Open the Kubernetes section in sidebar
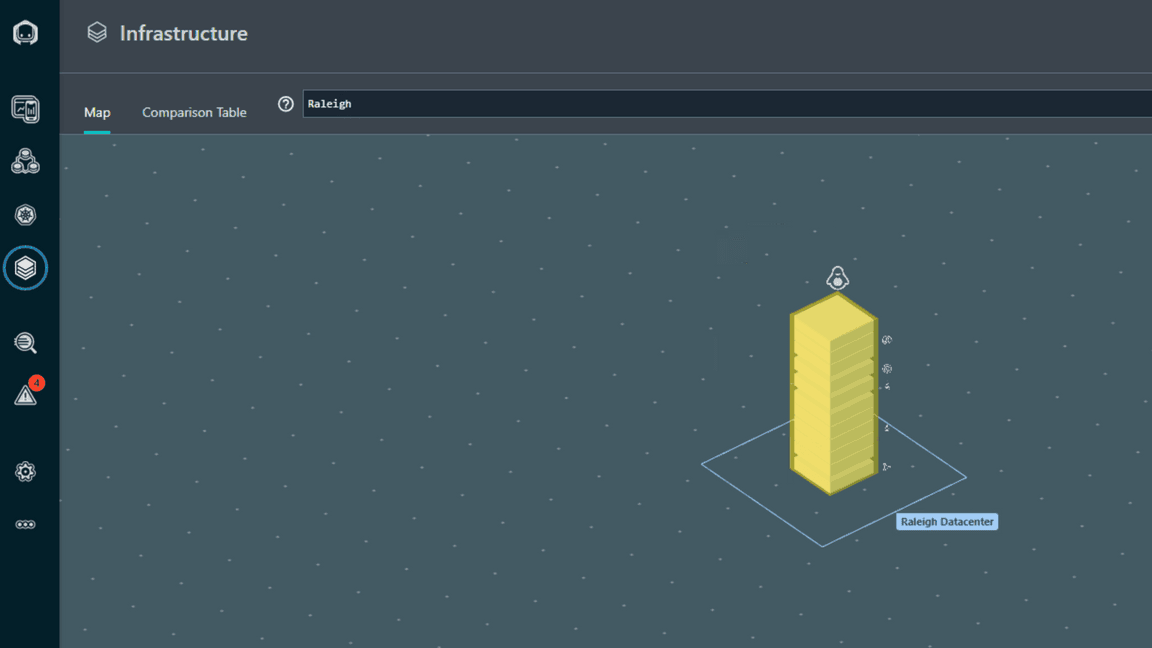Screen dimensions: 1152x648 25,215
